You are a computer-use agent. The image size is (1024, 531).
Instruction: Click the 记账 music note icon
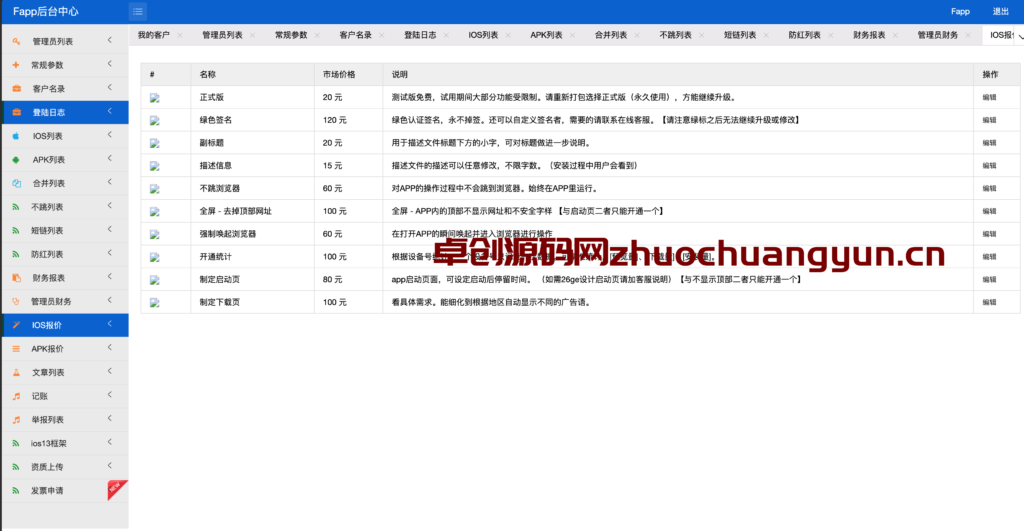point(16,396)
